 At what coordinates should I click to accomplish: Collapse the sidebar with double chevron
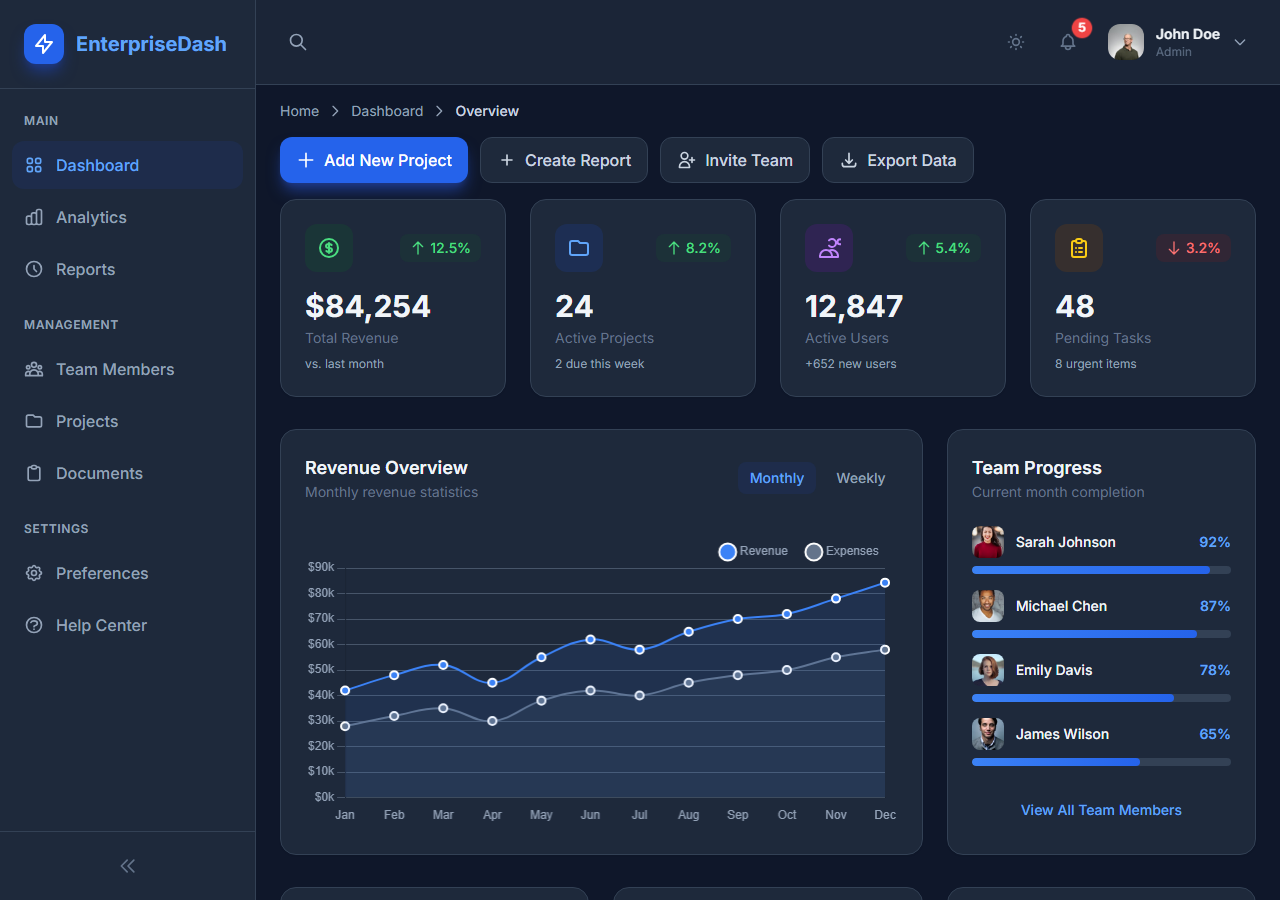tap(128, 866)
